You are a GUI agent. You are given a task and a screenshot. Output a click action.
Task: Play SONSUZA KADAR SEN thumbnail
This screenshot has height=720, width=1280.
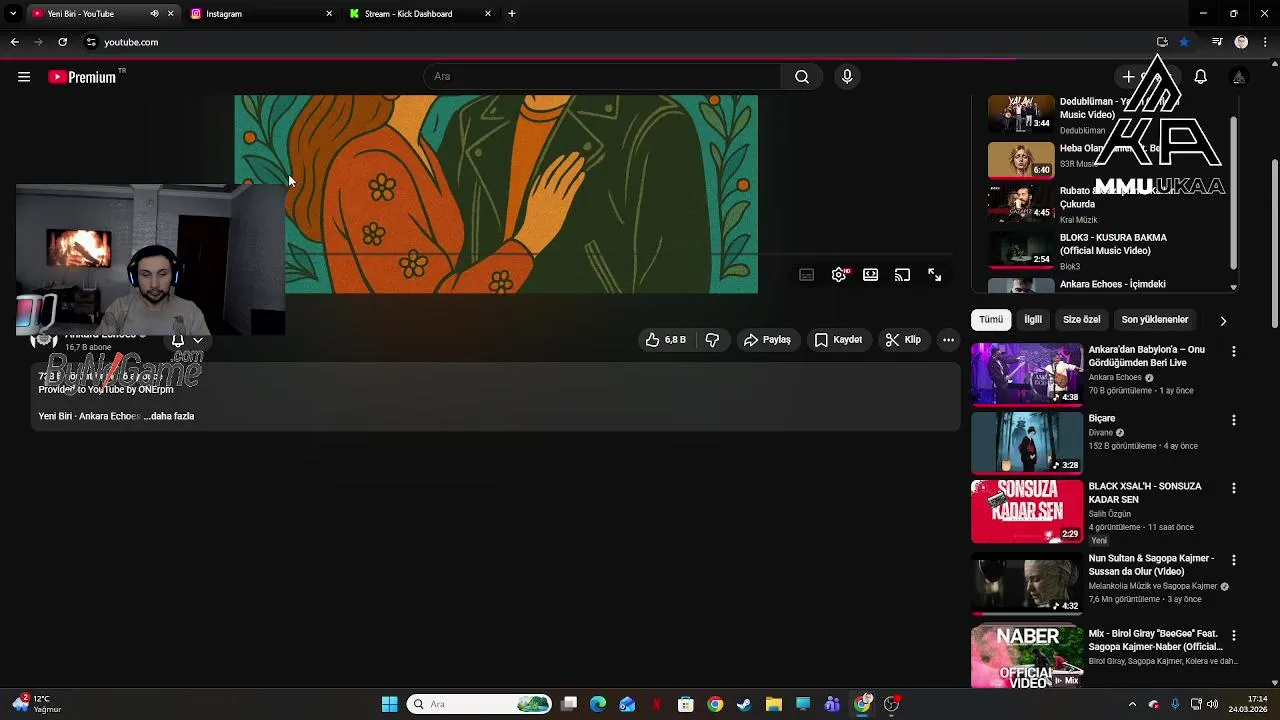(x=1027, y=511)
